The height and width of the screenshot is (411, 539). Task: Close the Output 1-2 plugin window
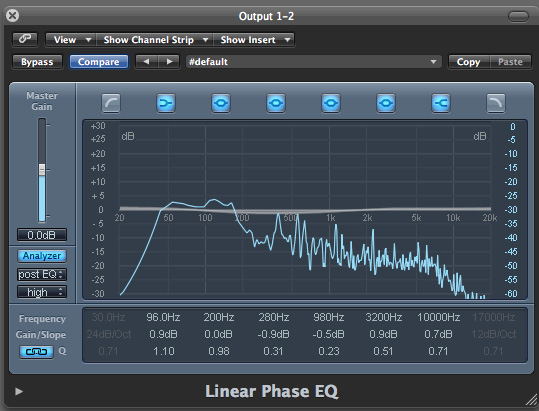point(13,16)
